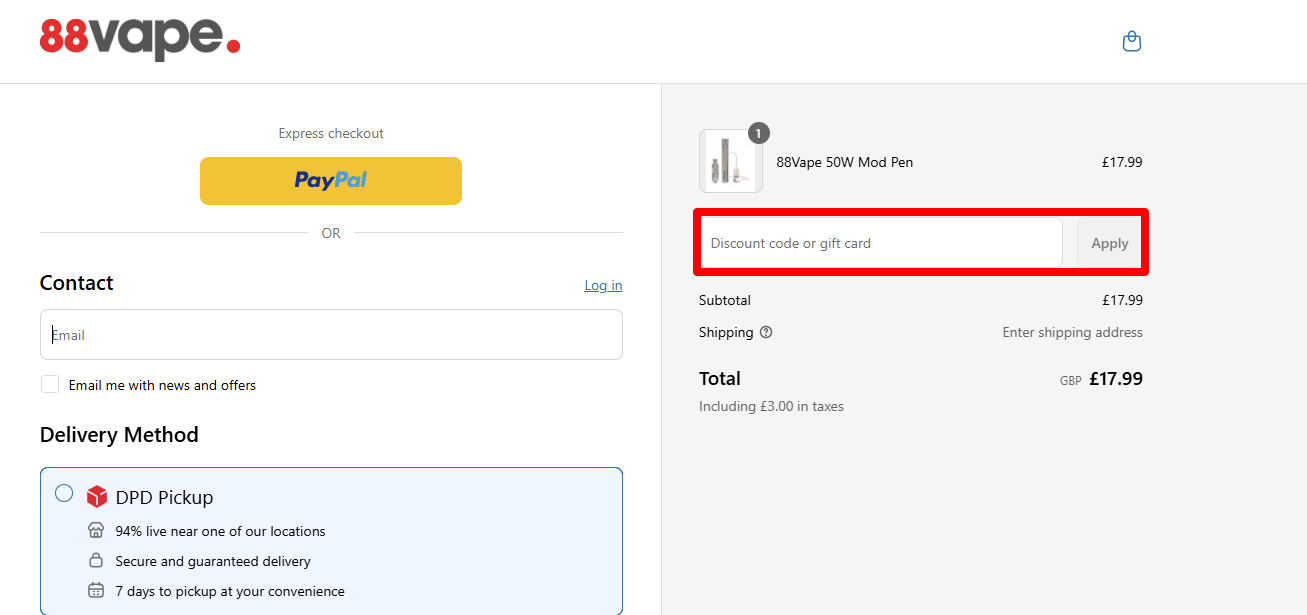Click the 94% live near our locations text
The width and height of the screenshot is (1307, 615).
(x=220, y=531)
